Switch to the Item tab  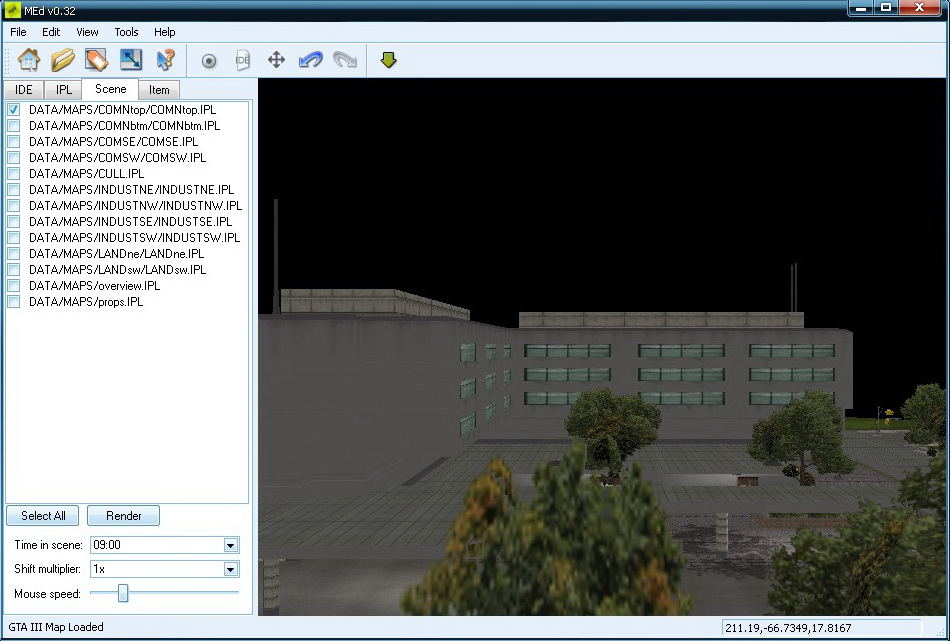(x=159, y=90)
